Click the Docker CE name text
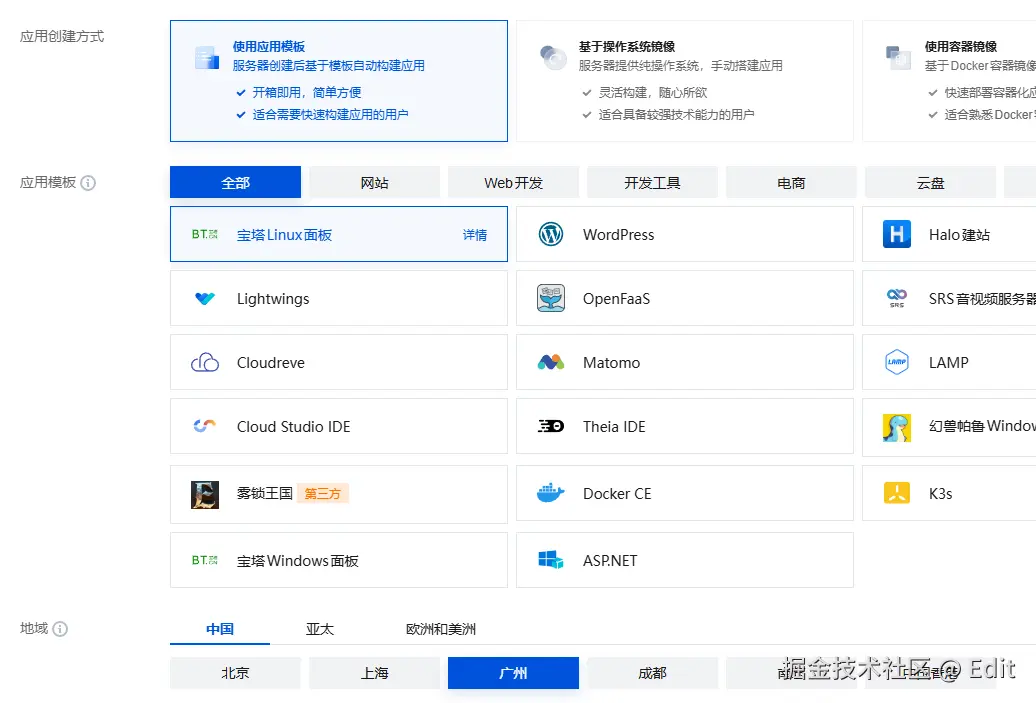This screenshot has height=703, width=1036. pos(617,494)
